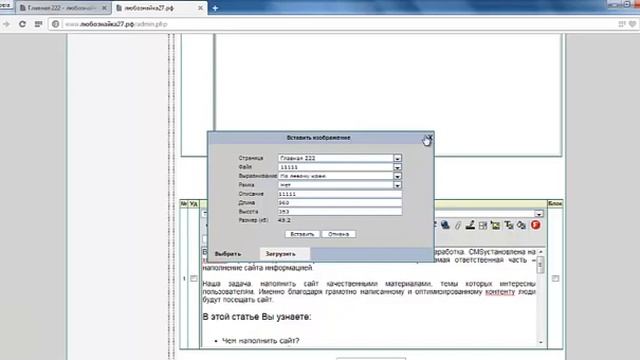Click the special symbols icon next to Flash icon
This screenshot has height=360, width=640.
pos(521,225)
